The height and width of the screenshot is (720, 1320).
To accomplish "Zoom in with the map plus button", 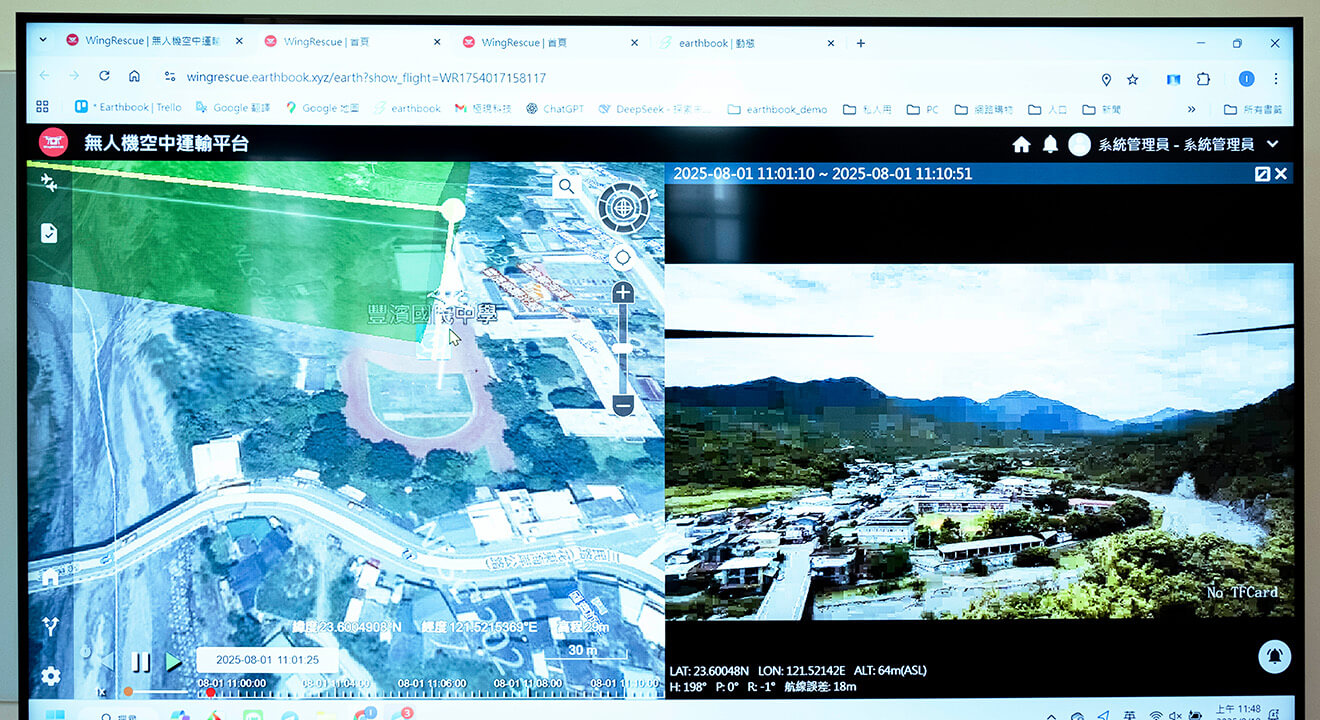I will 623,293.
